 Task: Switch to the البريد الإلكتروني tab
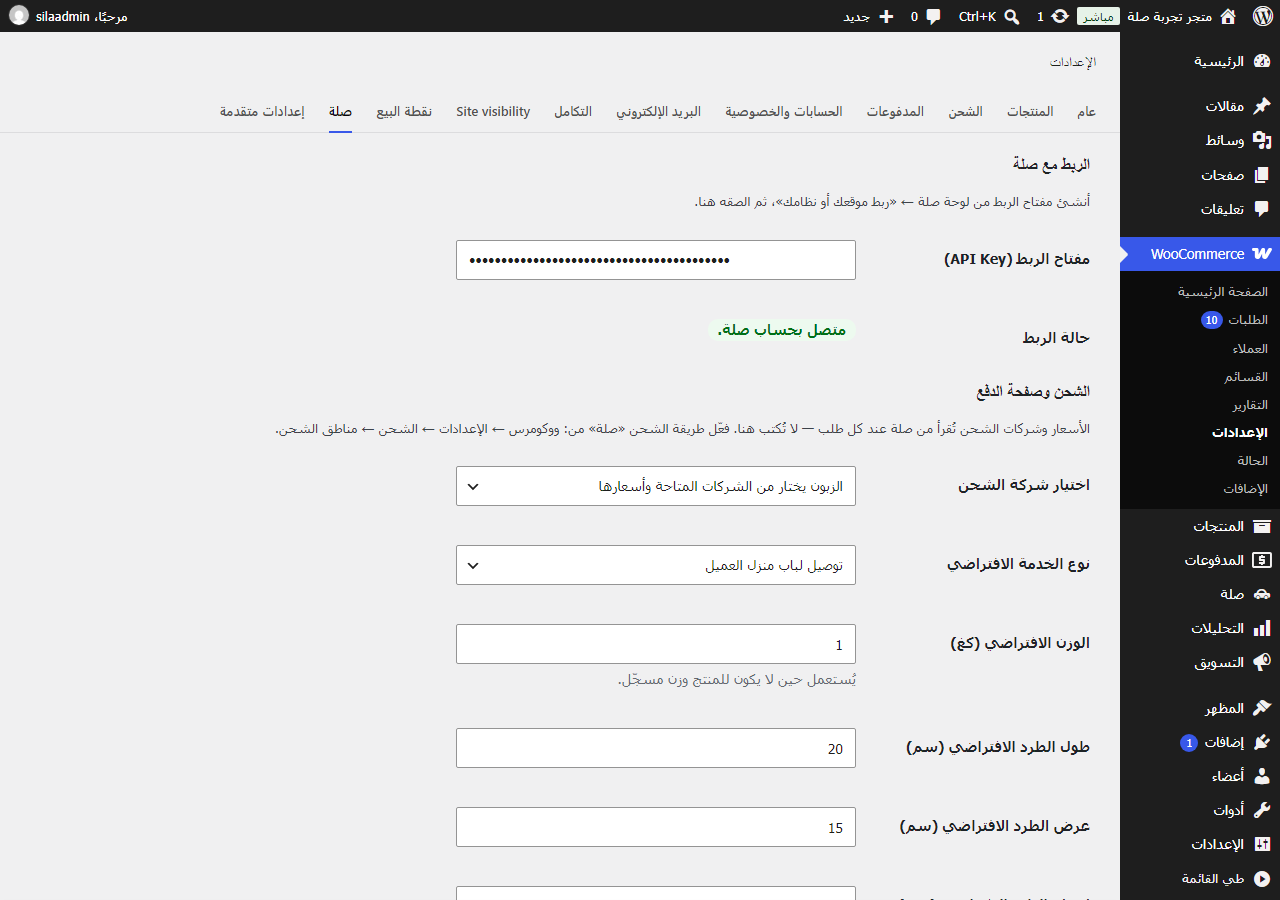(x=658, y=112)
